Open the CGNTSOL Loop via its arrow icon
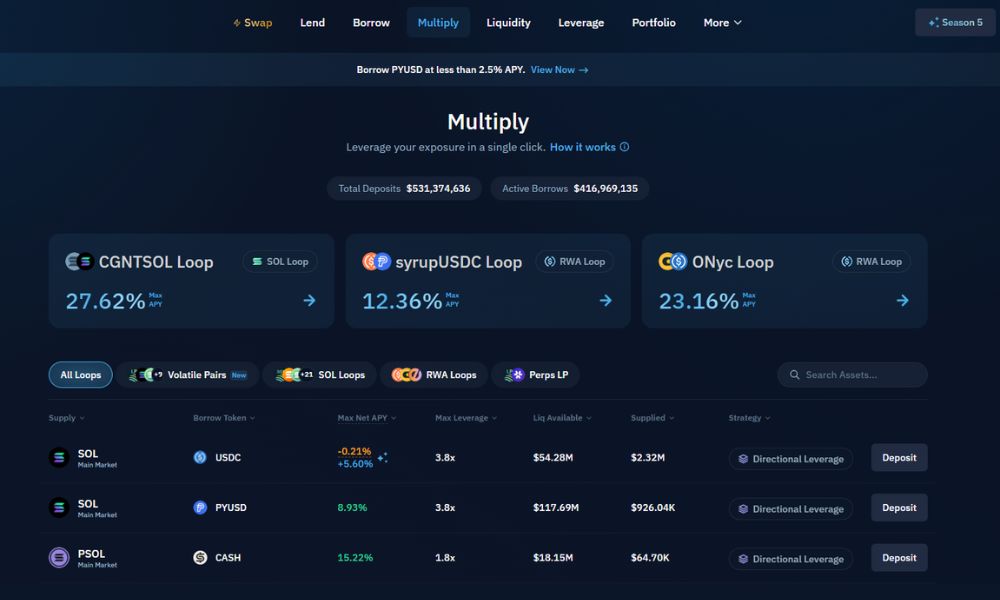Screen dimensions: 1000x600 pyautogui.click(x=311, y=300)
